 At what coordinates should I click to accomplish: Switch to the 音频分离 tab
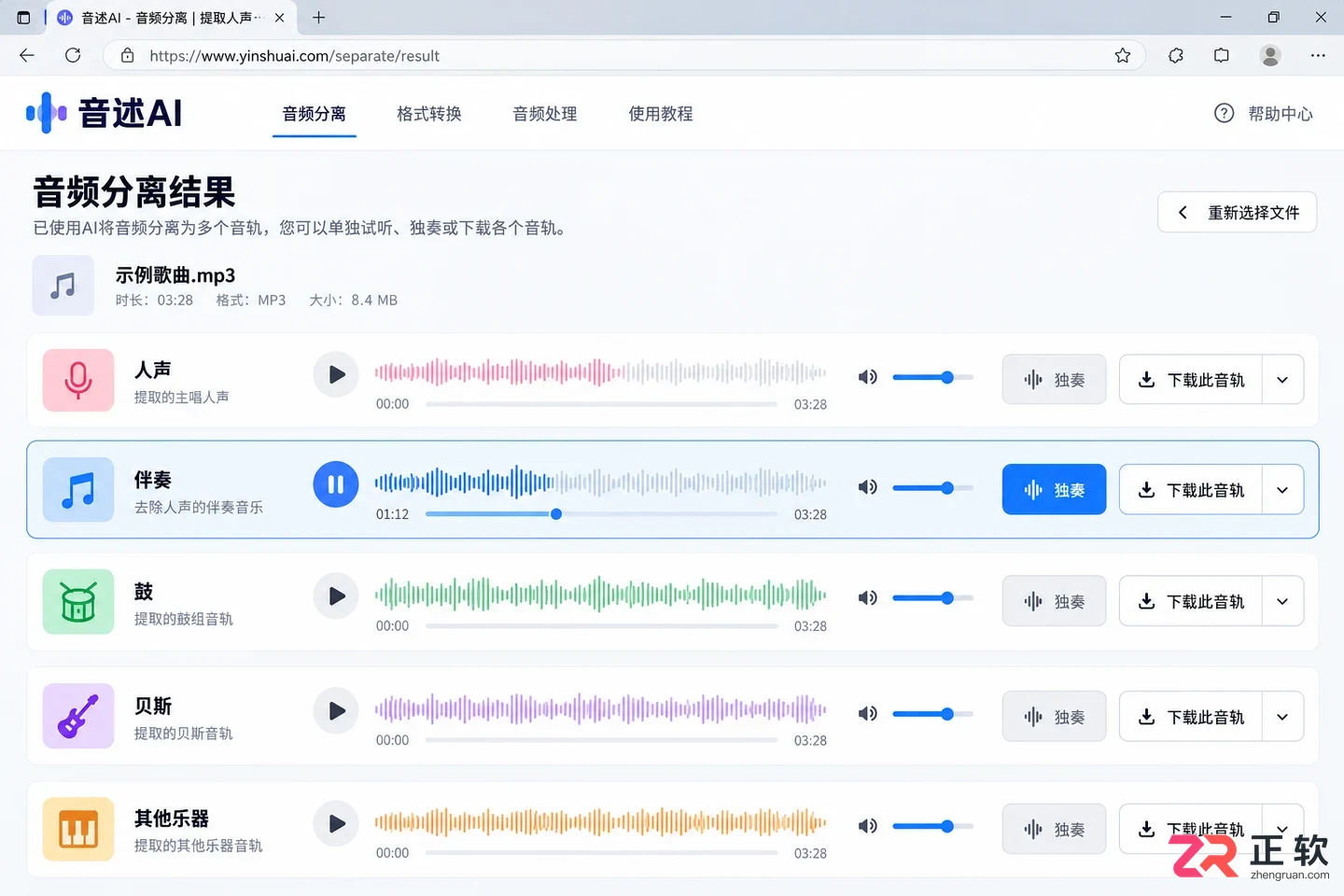(x=315, y=114)
